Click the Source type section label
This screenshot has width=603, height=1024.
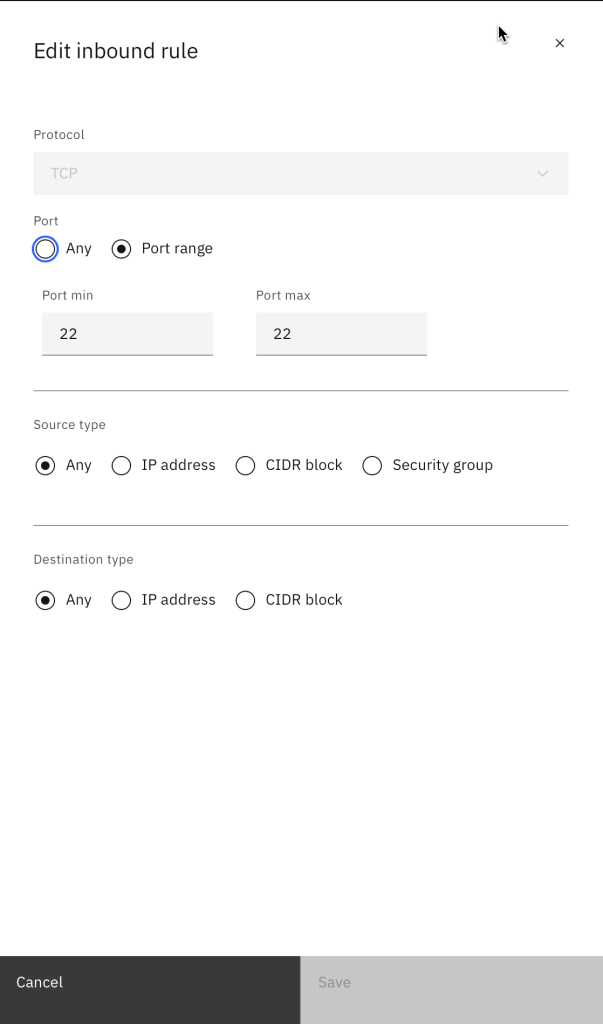click(x=70, y=425)
